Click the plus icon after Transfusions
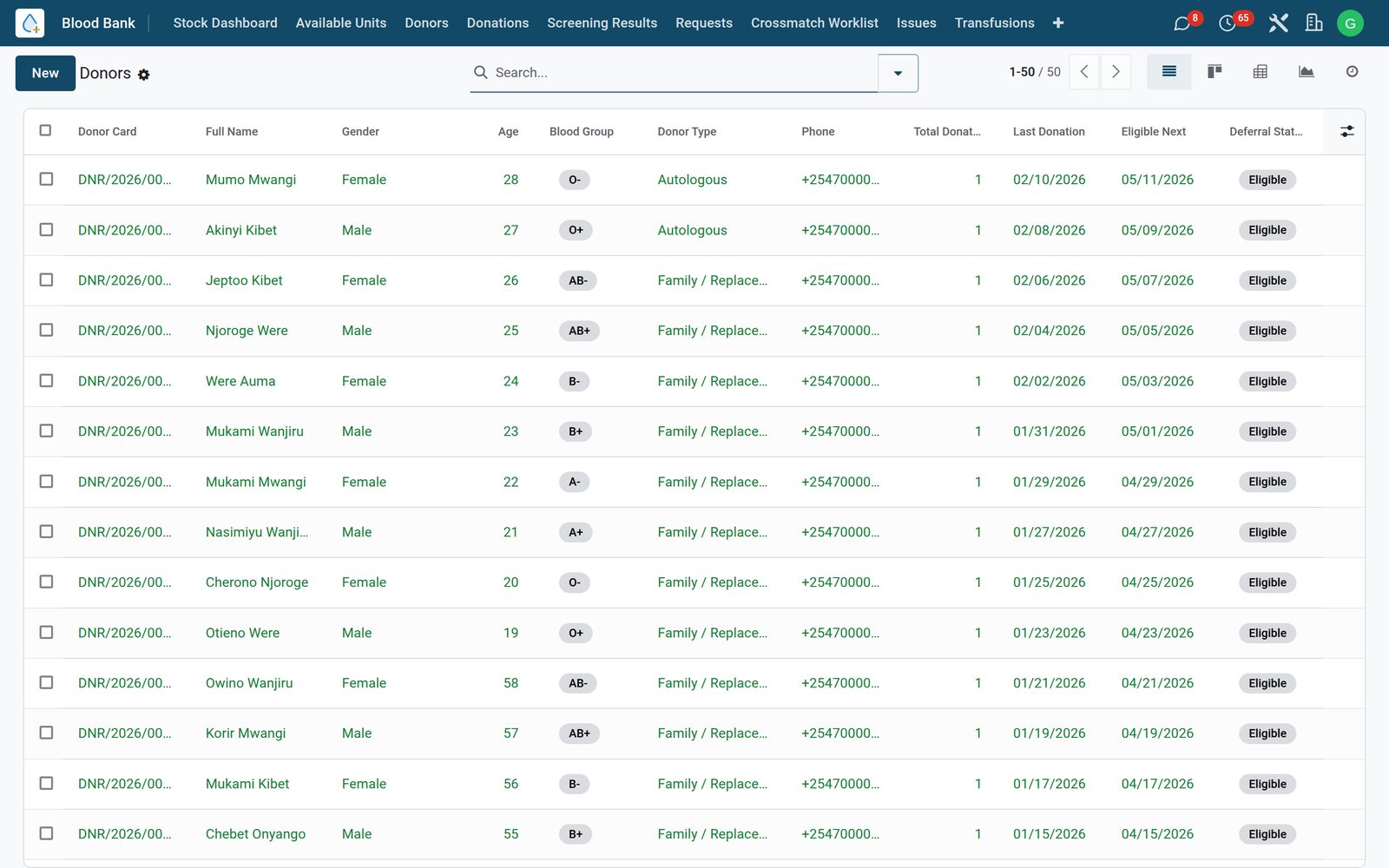The height and width of the screenshot is (868, 1389). coord(1057,23)
